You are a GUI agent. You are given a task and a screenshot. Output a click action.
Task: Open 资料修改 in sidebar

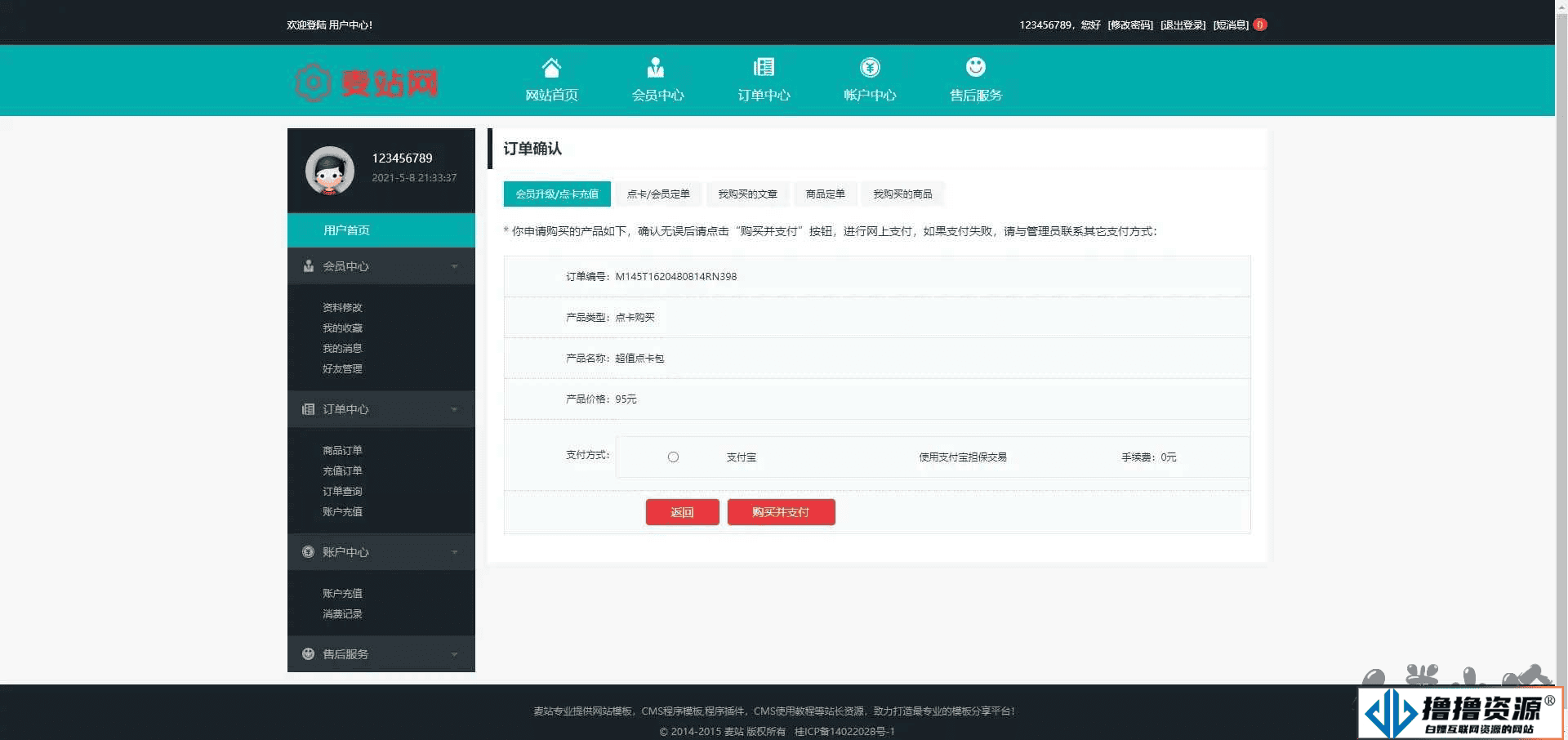[x=342, y=308]
